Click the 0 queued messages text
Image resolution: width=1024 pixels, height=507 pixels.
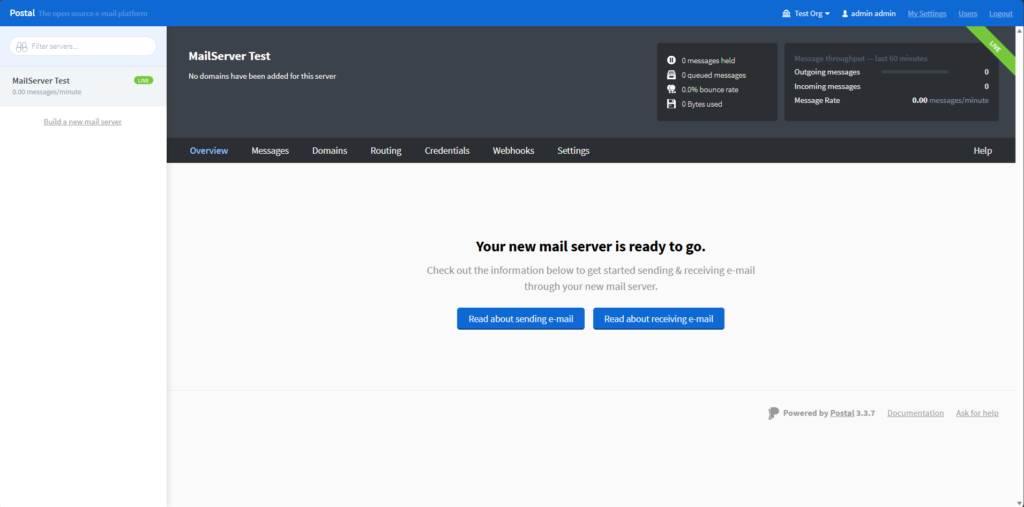pos(714,75)
